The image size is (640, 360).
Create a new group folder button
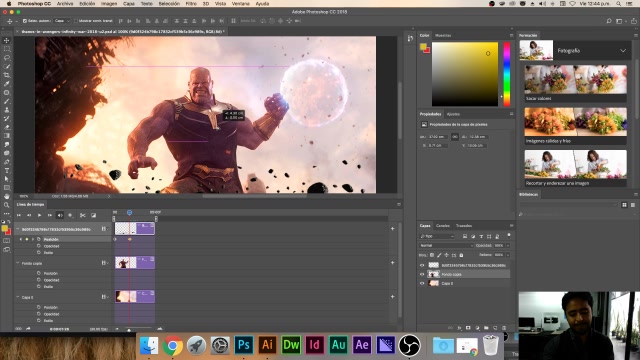coord(486,328)
